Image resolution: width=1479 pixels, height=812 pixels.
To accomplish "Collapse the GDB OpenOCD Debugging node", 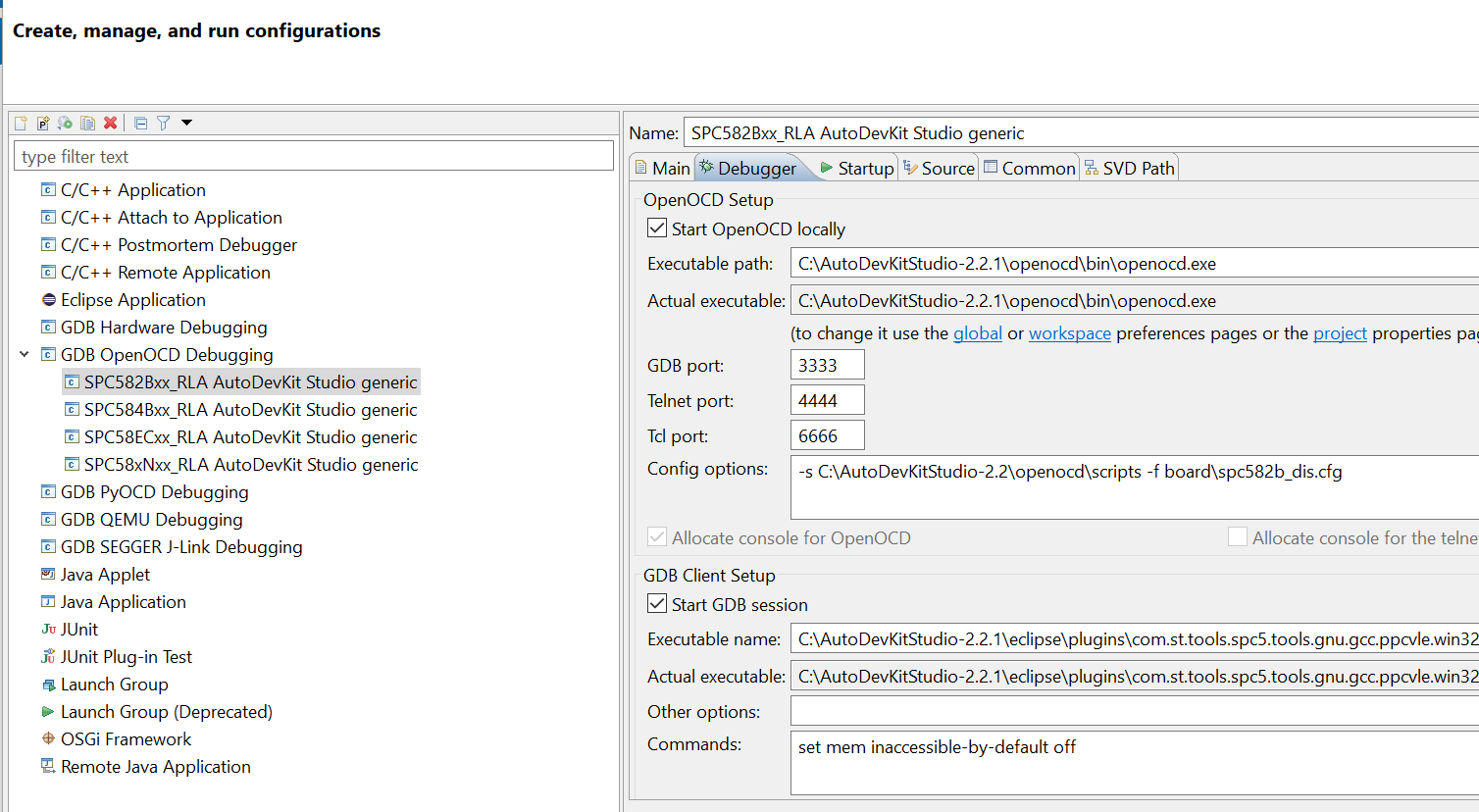I will click(x=25, y=354).
